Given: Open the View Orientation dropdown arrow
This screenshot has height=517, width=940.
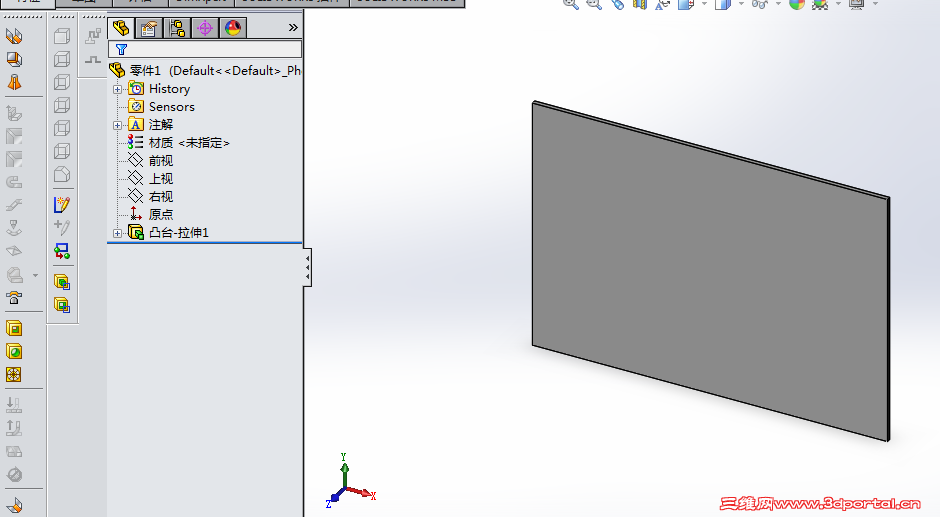Looking at the screenshot, I should click(x=704, y=4).
